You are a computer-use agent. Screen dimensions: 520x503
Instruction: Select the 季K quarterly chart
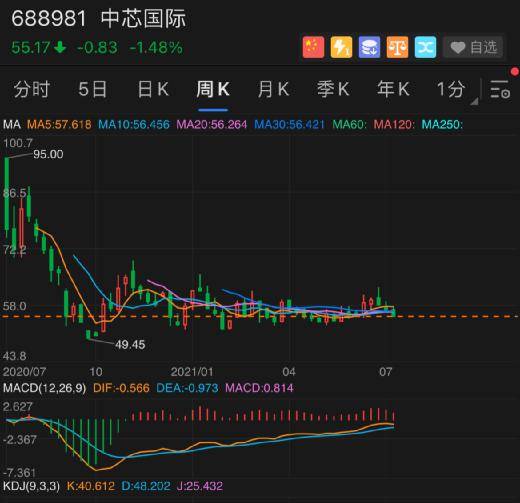(333, 89)
